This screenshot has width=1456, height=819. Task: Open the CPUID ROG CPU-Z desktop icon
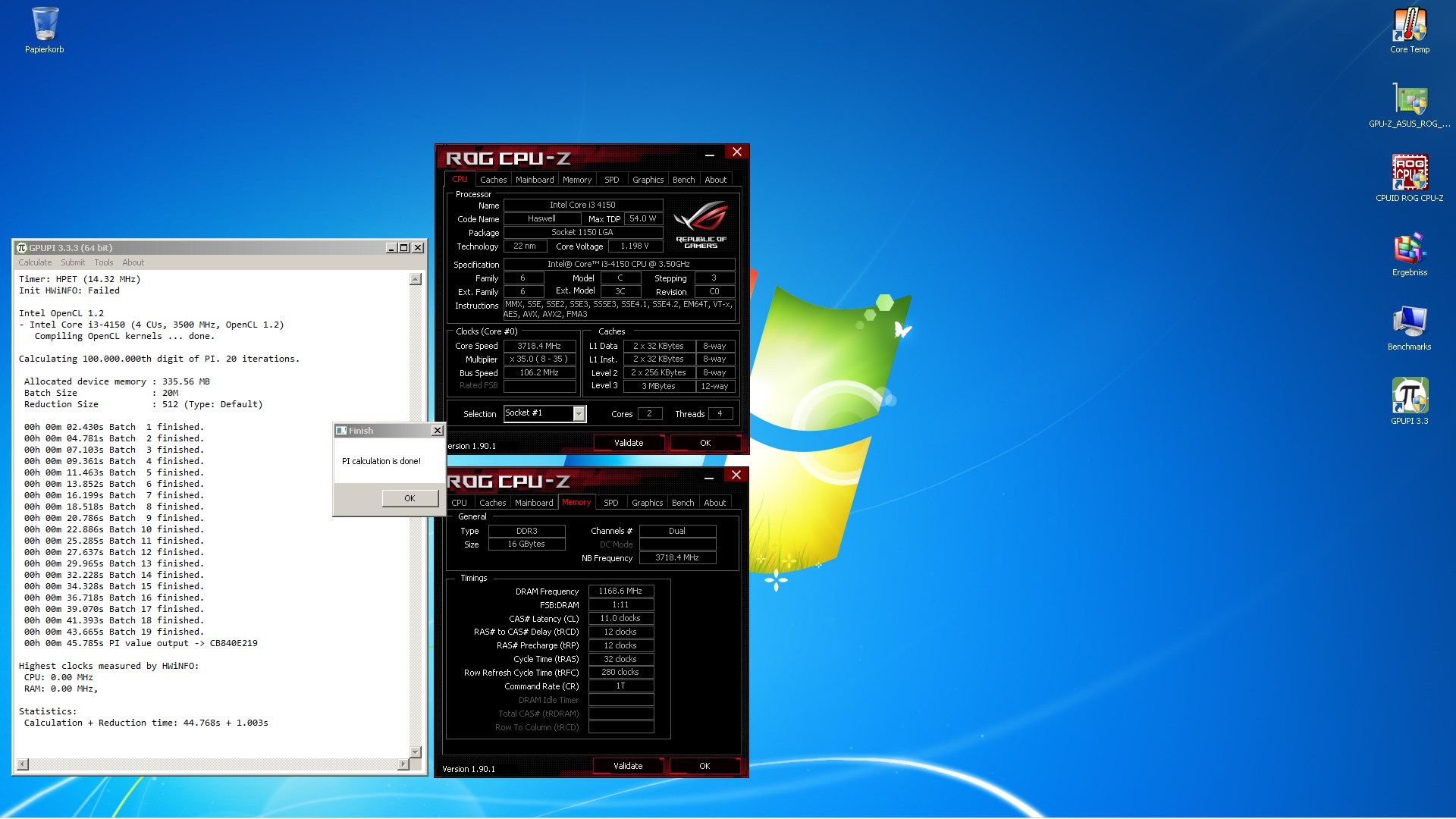coord(1410,179)
